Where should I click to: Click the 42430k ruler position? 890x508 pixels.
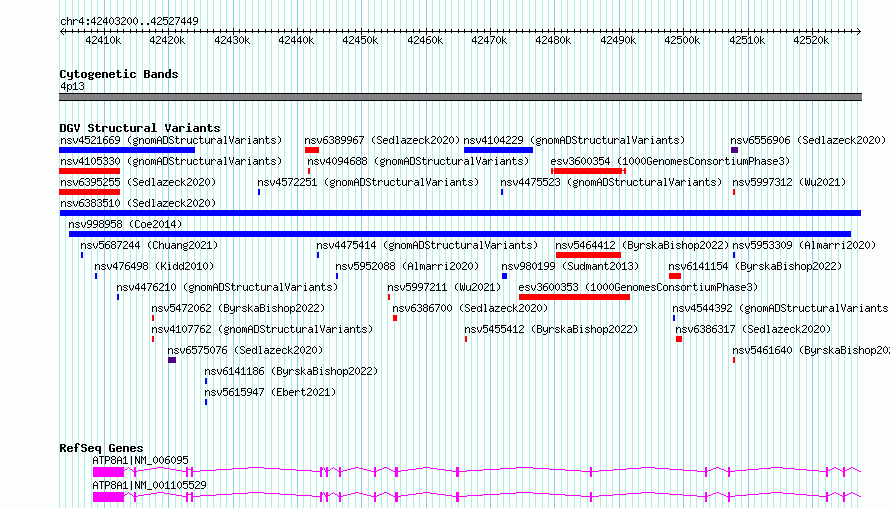click(x=232, y=40)
